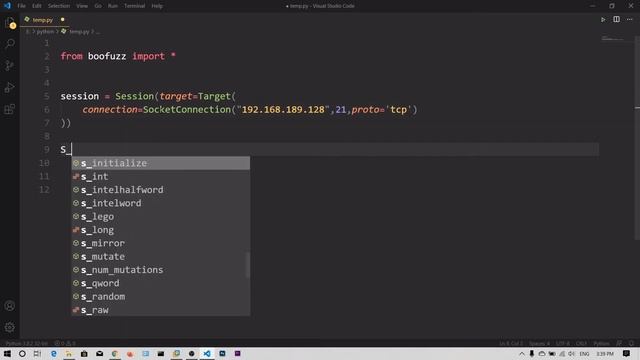Open the Terminal menu
The width and height of the screenshot is (640, 360).
tap(134, 6)
